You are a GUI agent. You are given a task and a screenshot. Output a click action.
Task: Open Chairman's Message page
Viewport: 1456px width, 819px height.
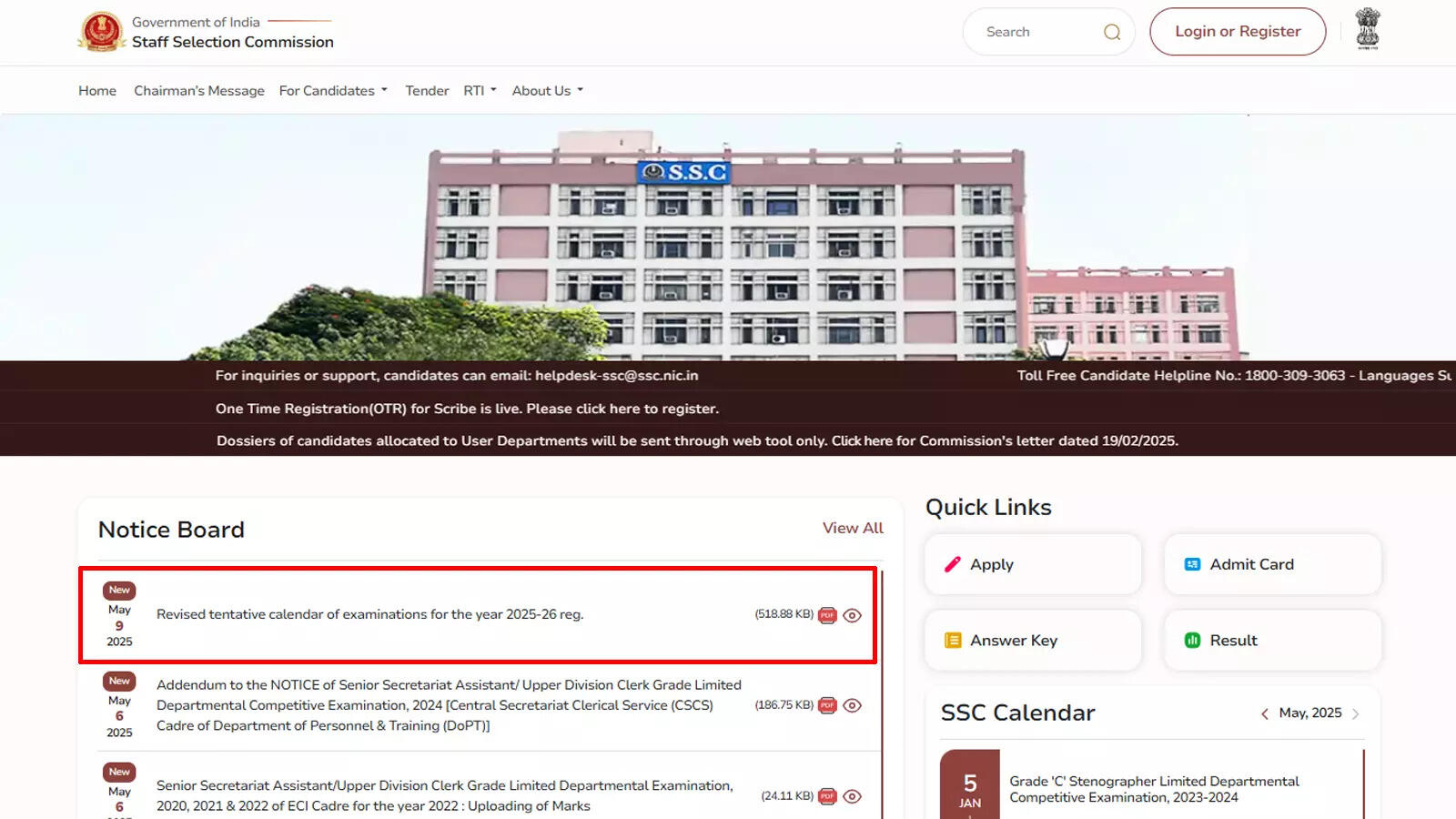point(199,91)
